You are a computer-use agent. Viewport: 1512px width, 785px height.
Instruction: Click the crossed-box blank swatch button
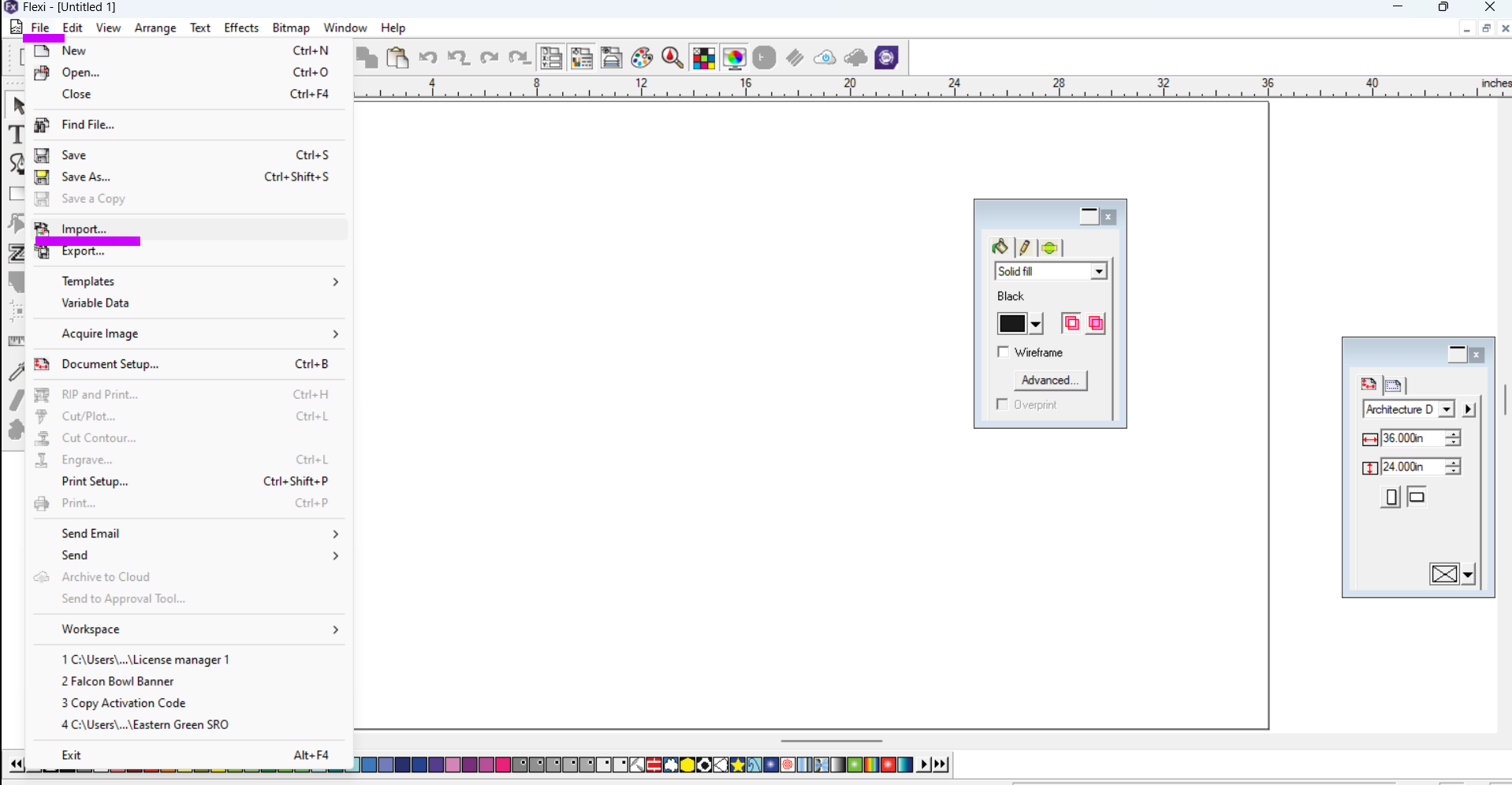(1444, 575)
